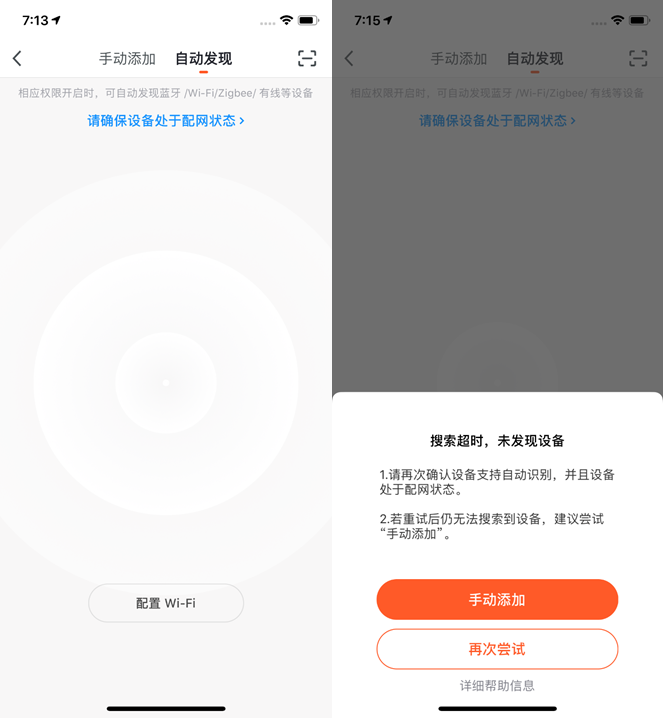This screenshot has width=663, height=718.
Task: Switch to 手动添加 tab on left screen
Action: (127, 59)
